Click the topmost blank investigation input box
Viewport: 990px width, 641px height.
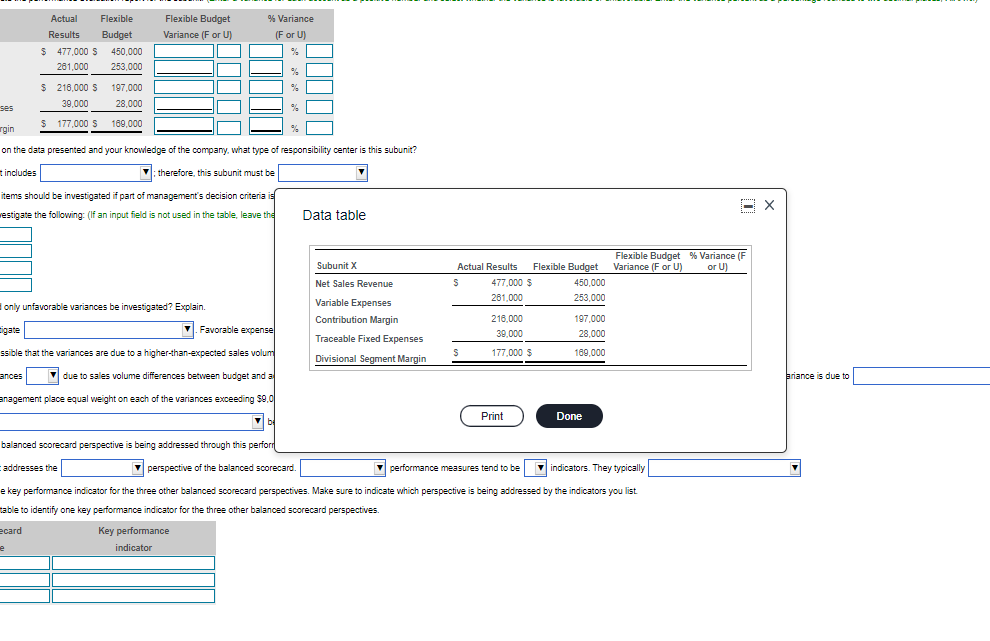pyautogui.click(x=15, y=234)
